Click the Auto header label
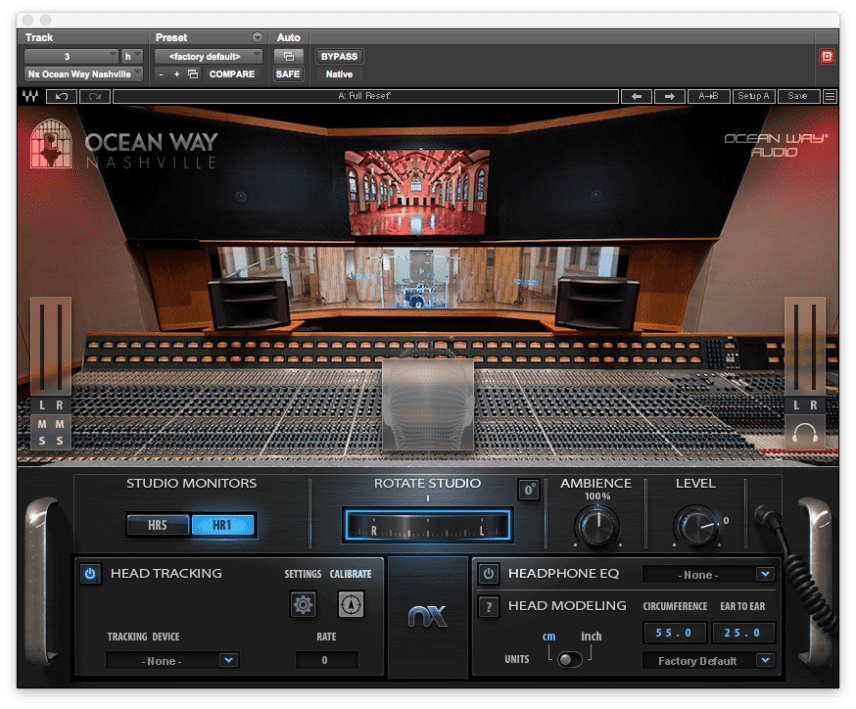856x709 pixels. [x=288, y=37]
